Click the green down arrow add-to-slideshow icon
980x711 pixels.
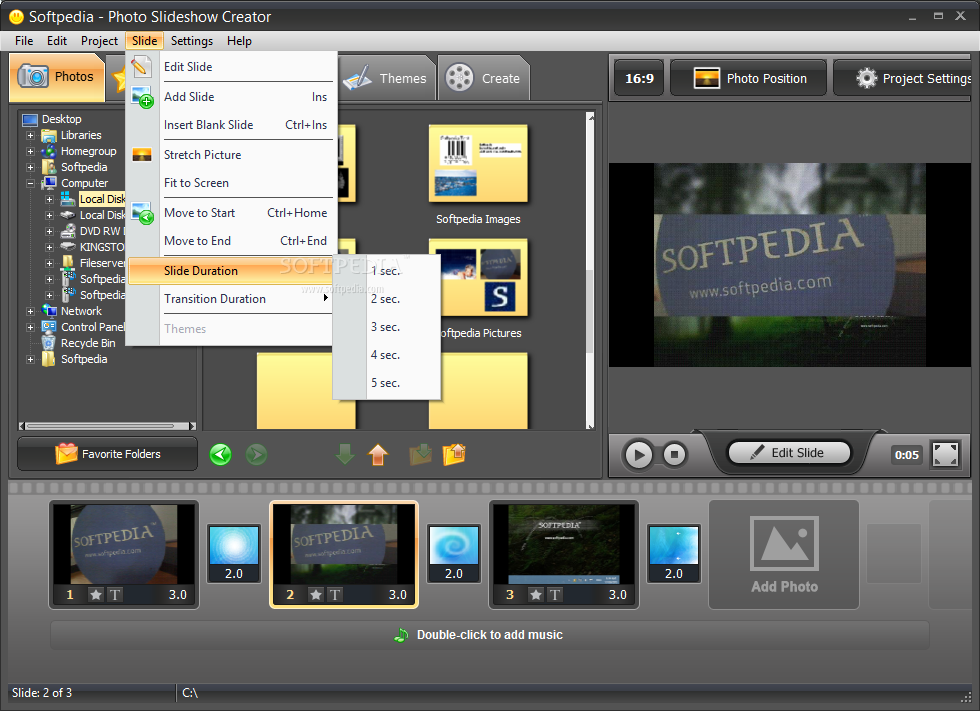(344, 454)
